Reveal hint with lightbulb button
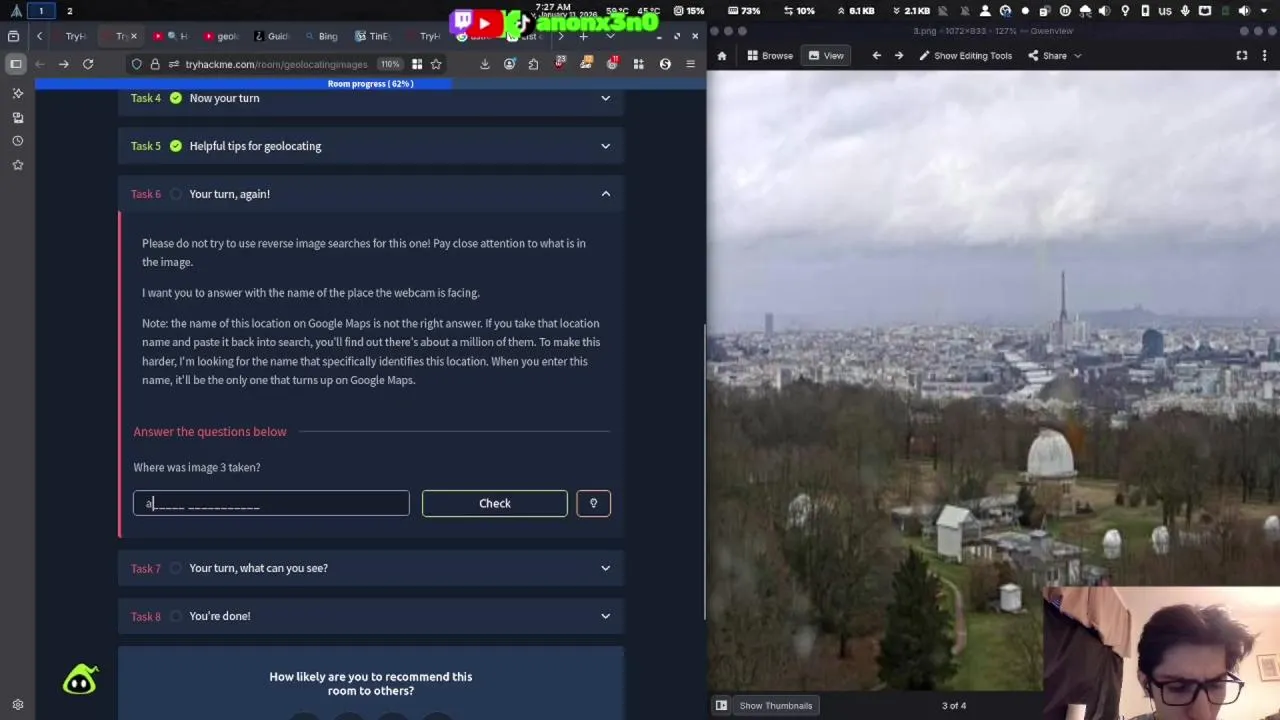Screen dimensions: 1280x720 click(x=593, y=503)
